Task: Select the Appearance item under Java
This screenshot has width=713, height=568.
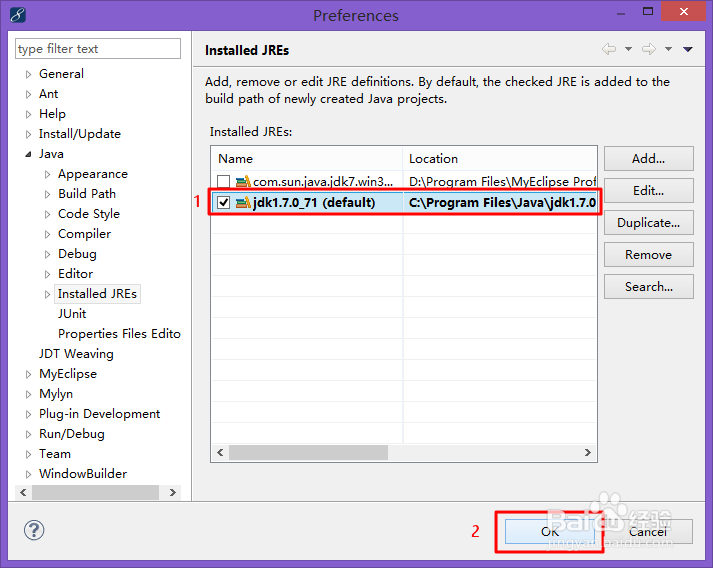Action: click(93, 174)
